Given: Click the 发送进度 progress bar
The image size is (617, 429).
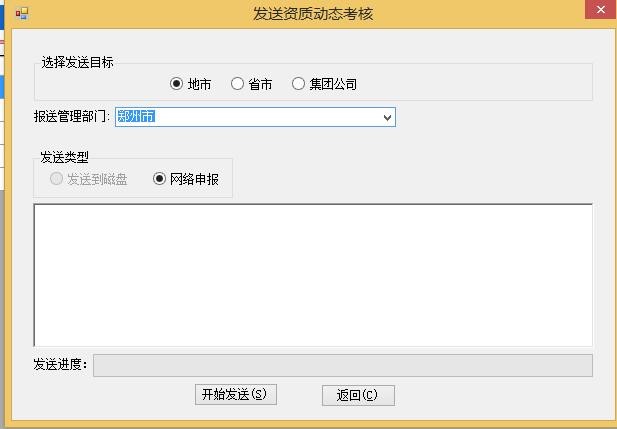Looking at the screenshot, I should click(342, 365).
